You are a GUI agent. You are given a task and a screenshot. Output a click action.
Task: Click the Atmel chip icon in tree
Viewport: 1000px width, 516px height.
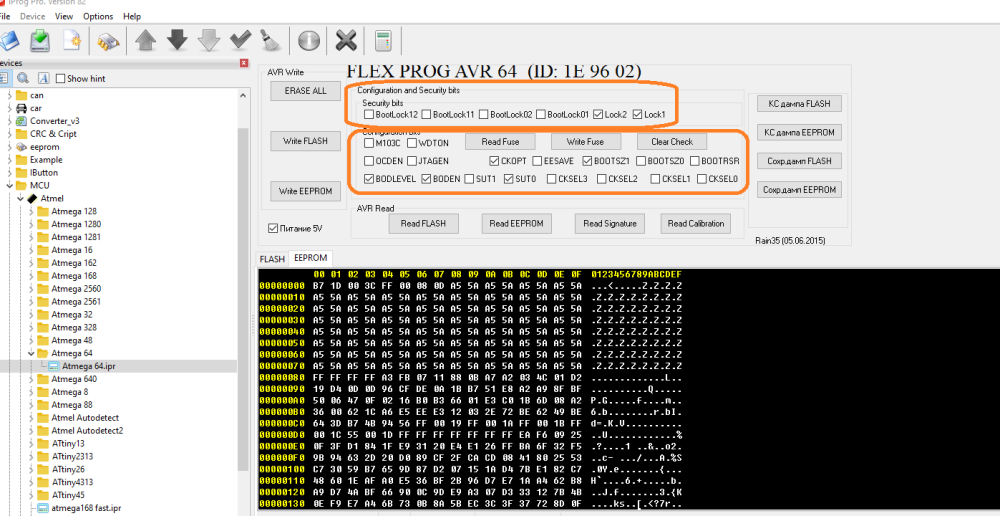(x=32, y=198)
